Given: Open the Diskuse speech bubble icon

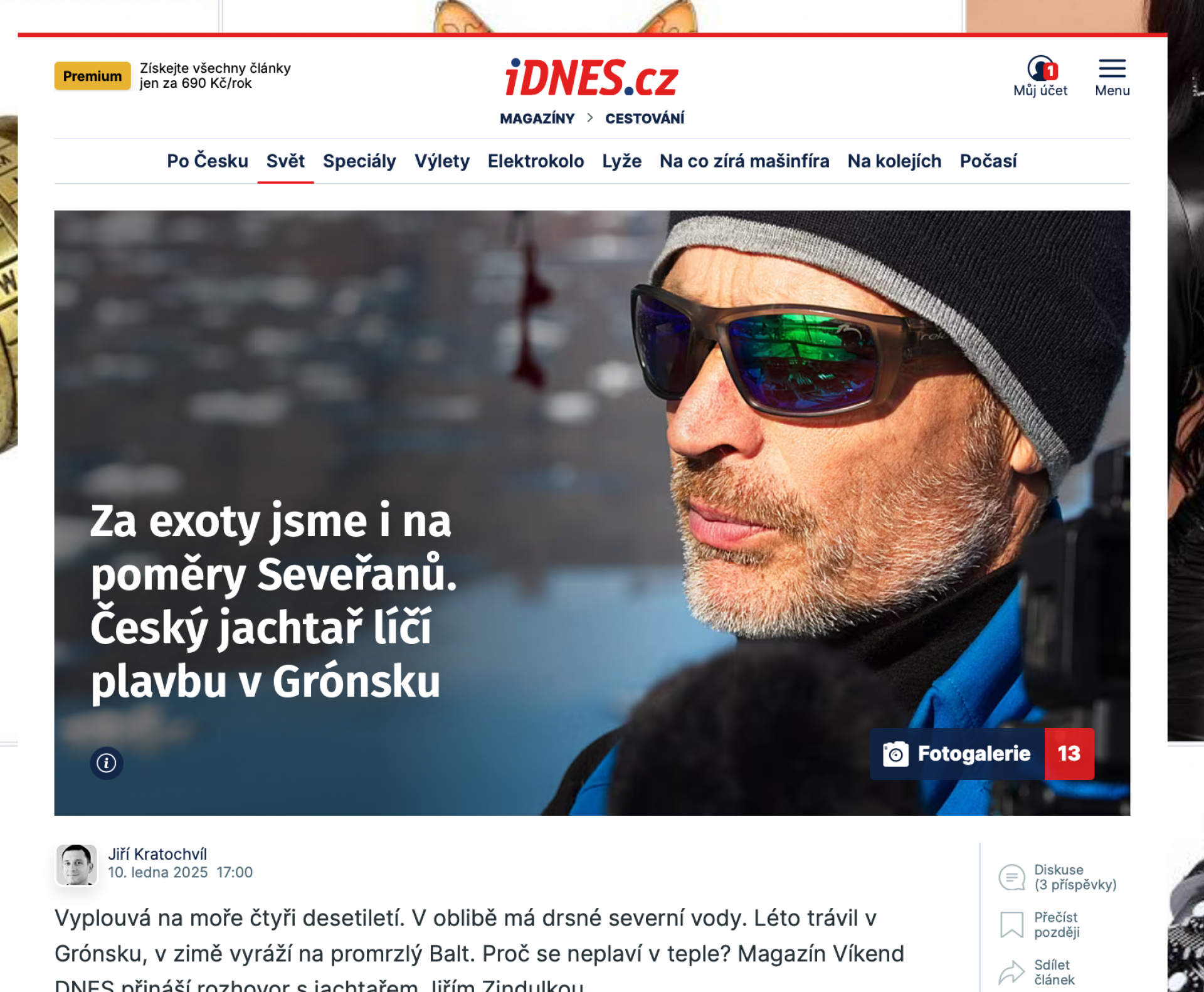Looking at the screenshot, I should (x=1011, y=877).
